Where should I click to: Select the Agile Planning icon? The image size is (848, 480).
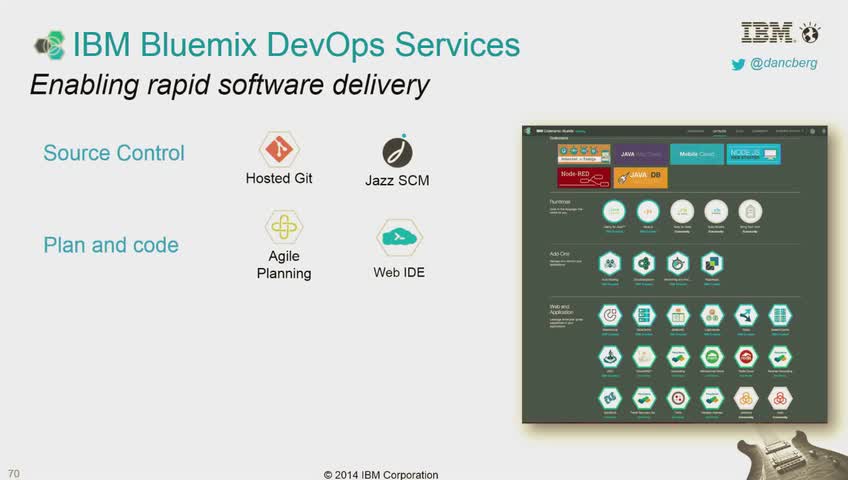tap(284, 226)
